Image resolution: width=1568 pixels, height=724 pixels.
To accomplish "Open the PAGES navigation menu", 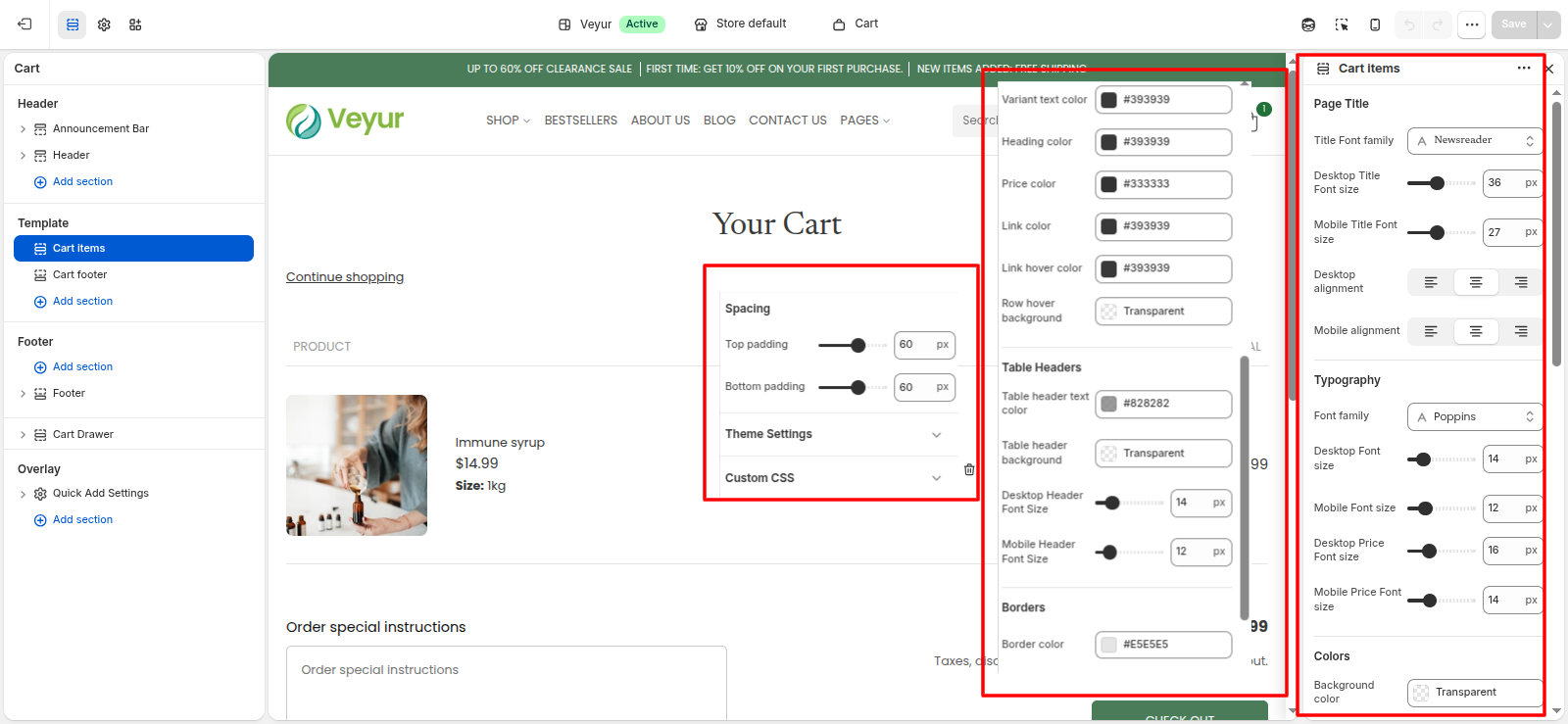I will tap(864, 121).
